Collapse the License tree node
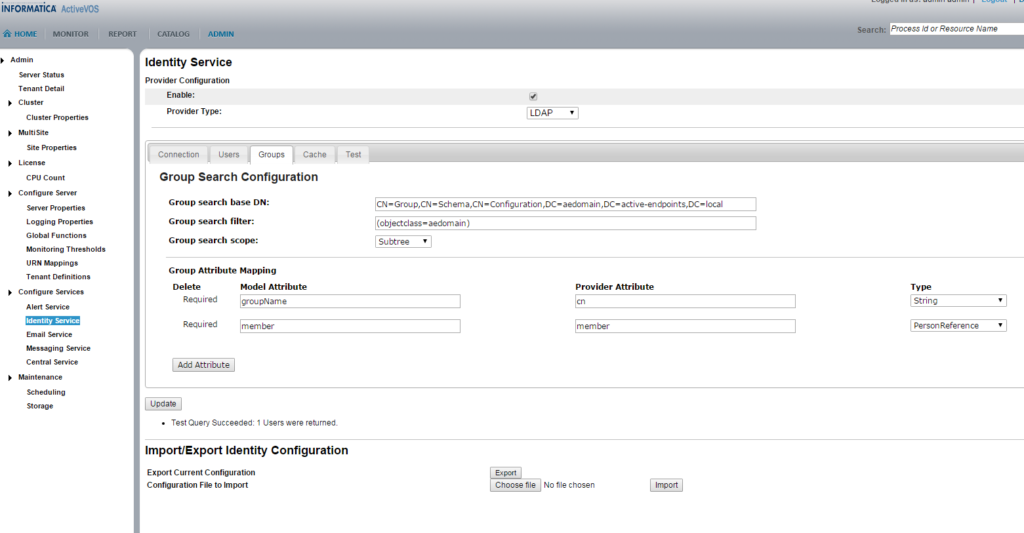The width and height of the screenshot is (1024, 533). point(10,163)
